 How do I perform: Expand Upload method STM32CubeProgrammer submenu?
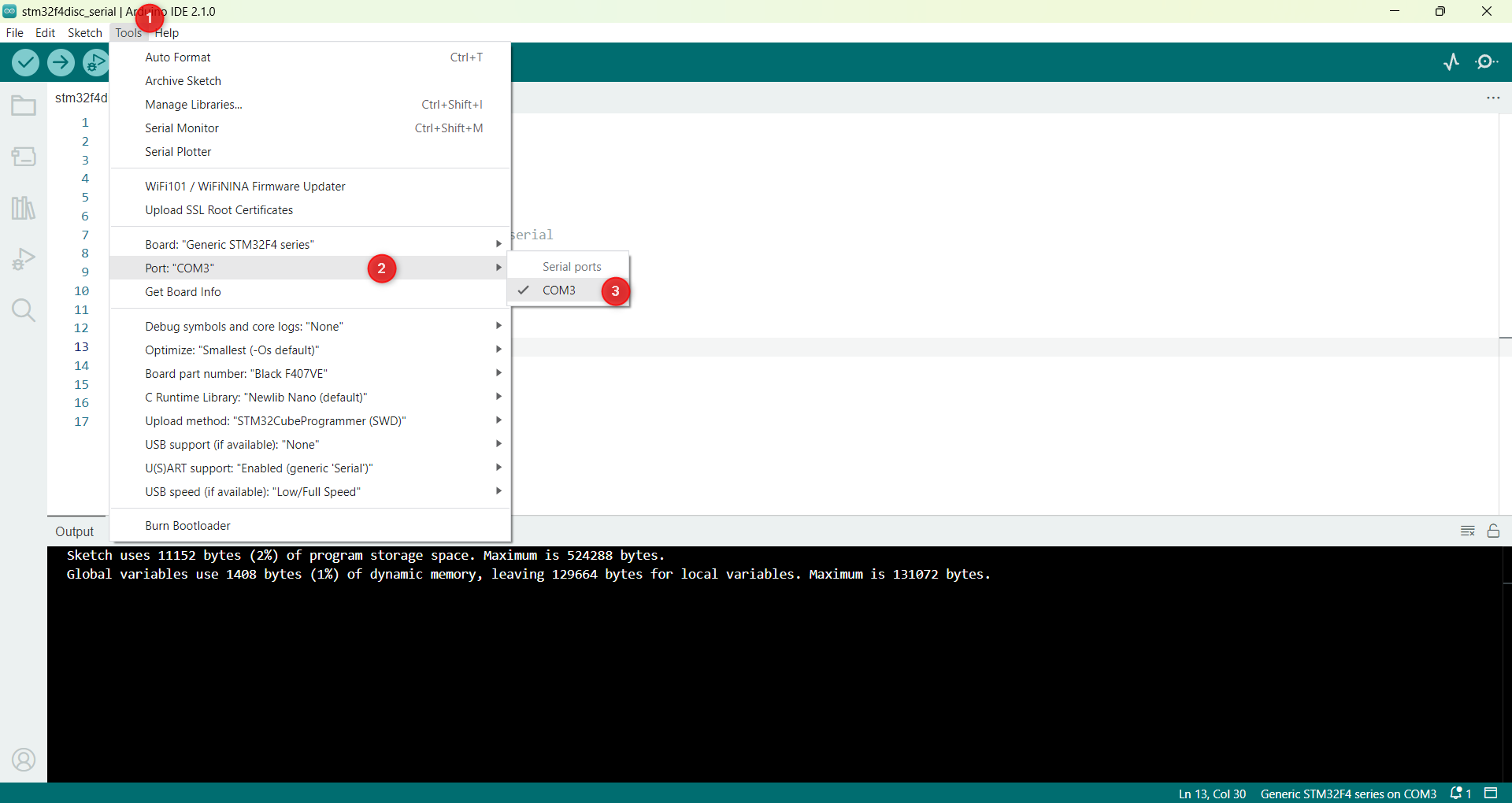(310, 420)
